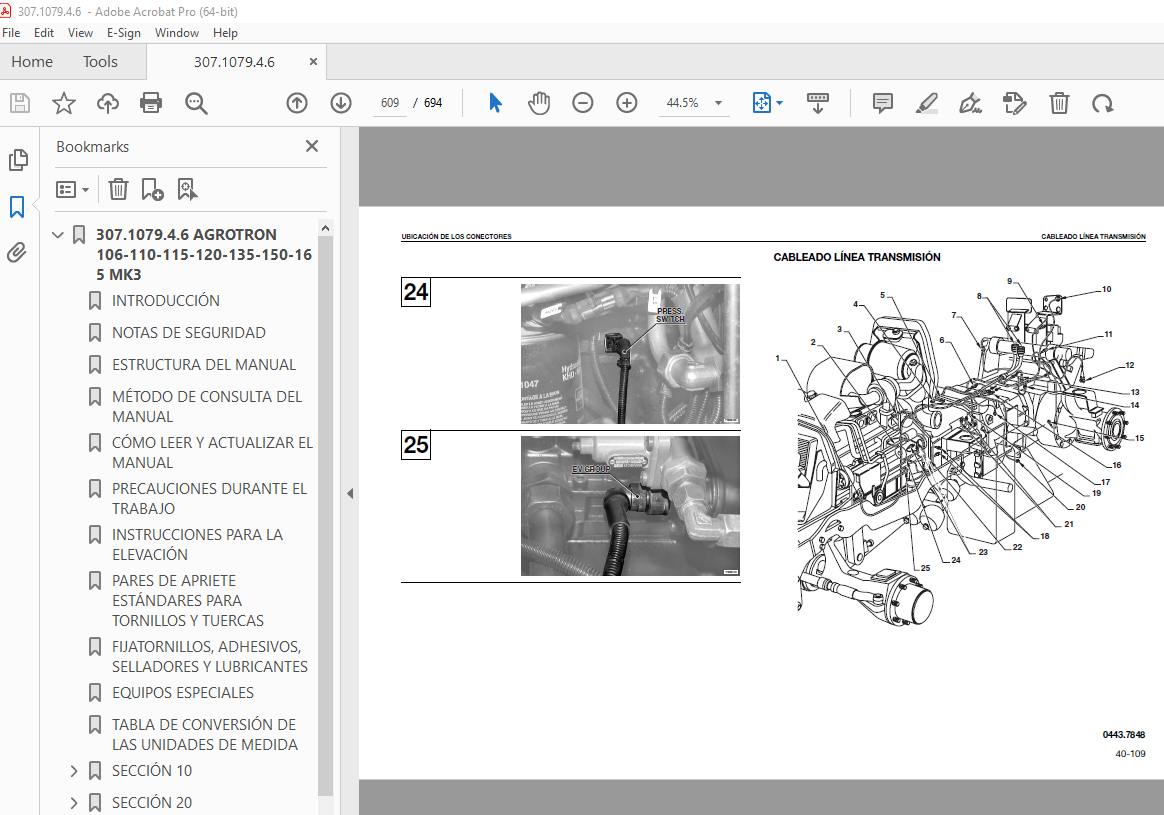The width and height of the screenshot is (1164, 815).
Task: Expand SECCIÓN 20 bookmark
Action: point(73,803)
